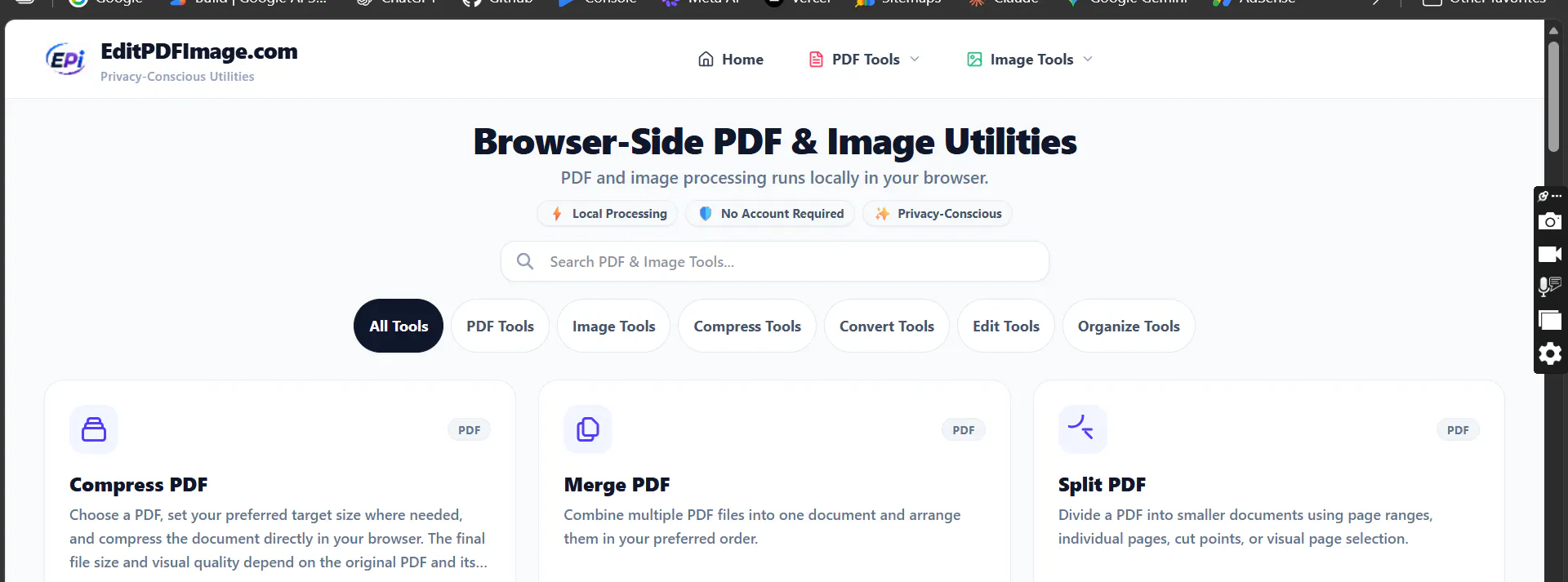Expand the Image Tools dropdown chevron
Screen dimensions: 1568x582
pos(1088,60)
